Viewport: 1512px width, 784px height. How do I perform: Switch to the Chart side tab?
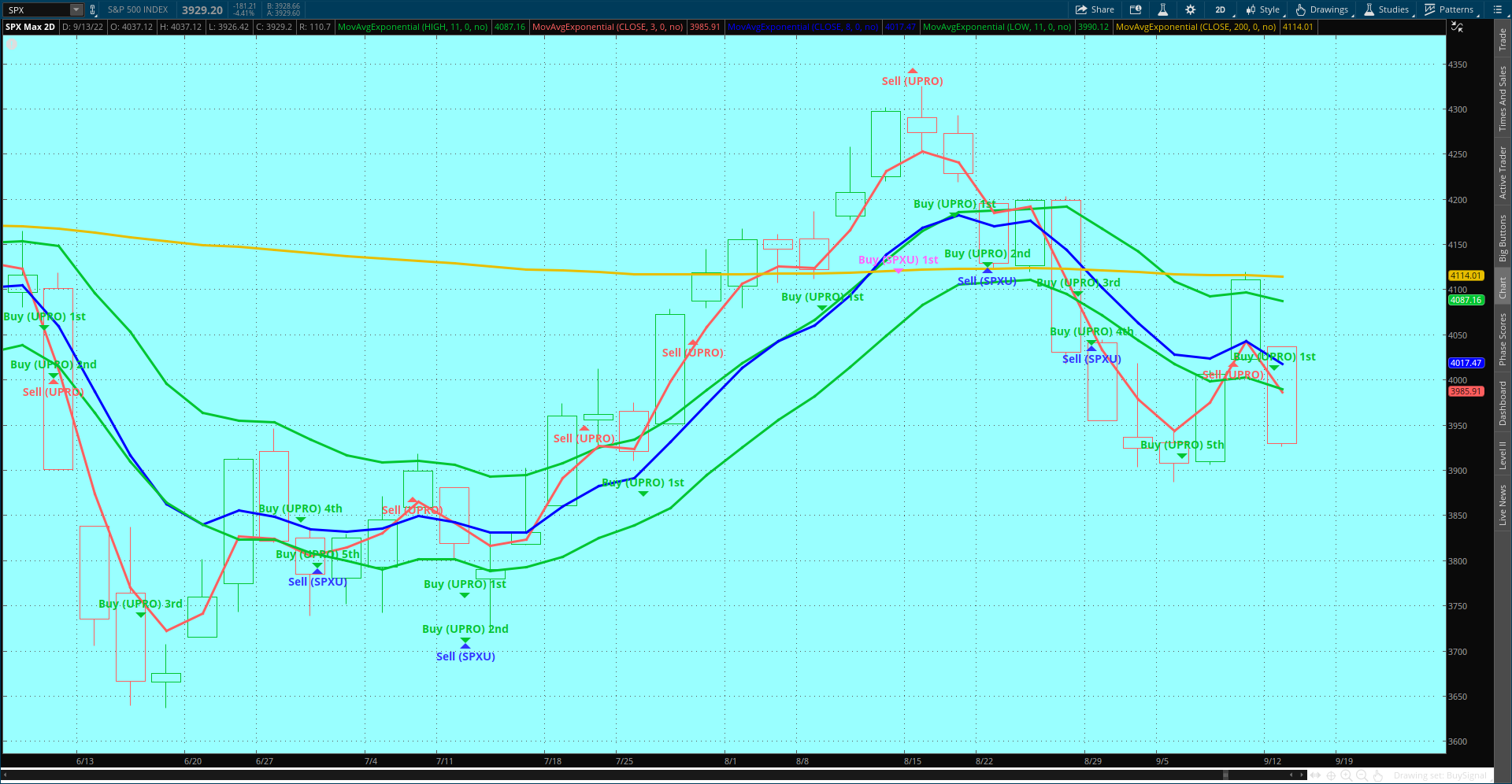pos(1503,287)
